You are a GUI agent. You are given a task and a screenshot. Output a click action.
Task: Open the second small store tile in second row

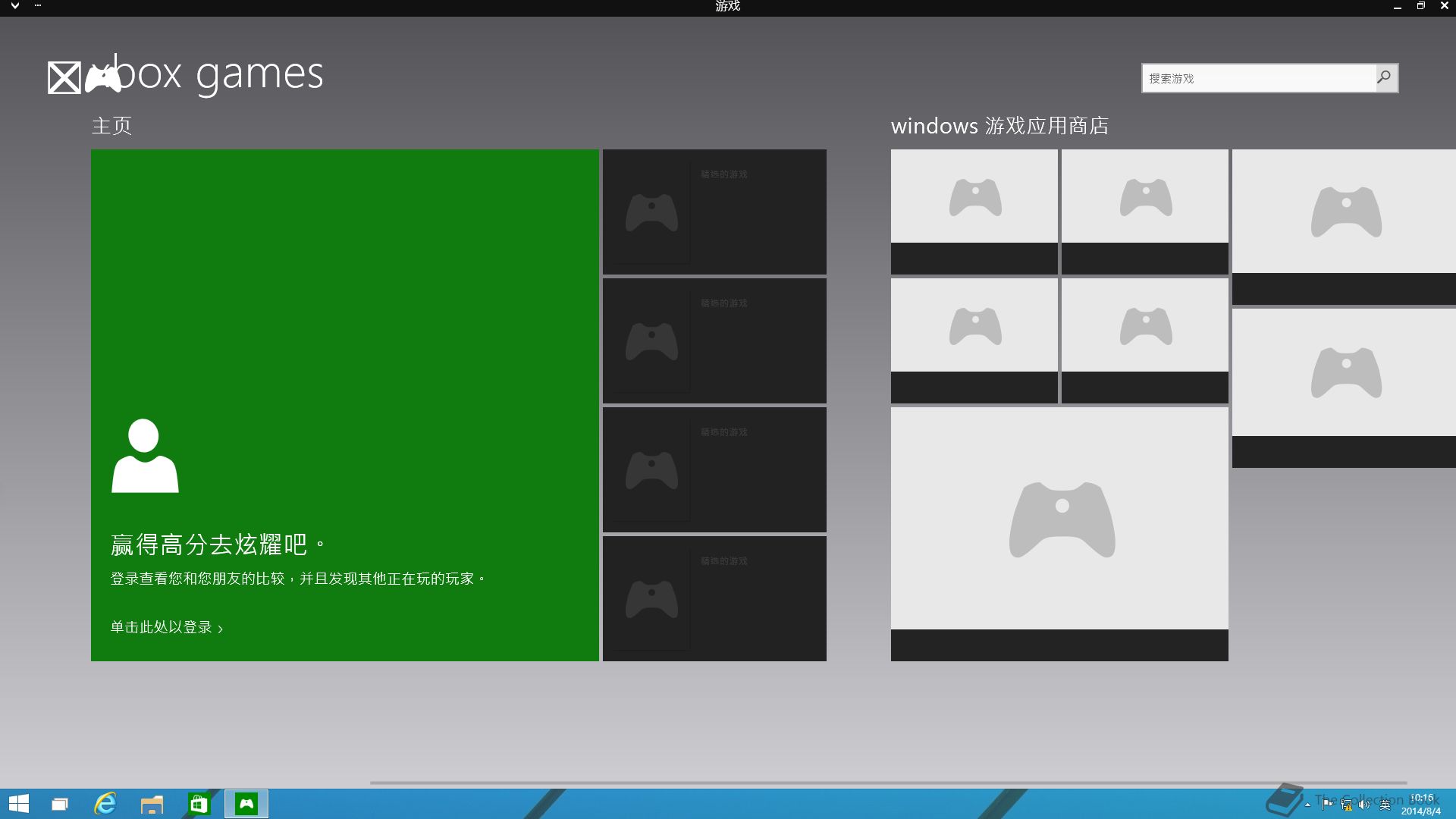(x=1145, y=340)
